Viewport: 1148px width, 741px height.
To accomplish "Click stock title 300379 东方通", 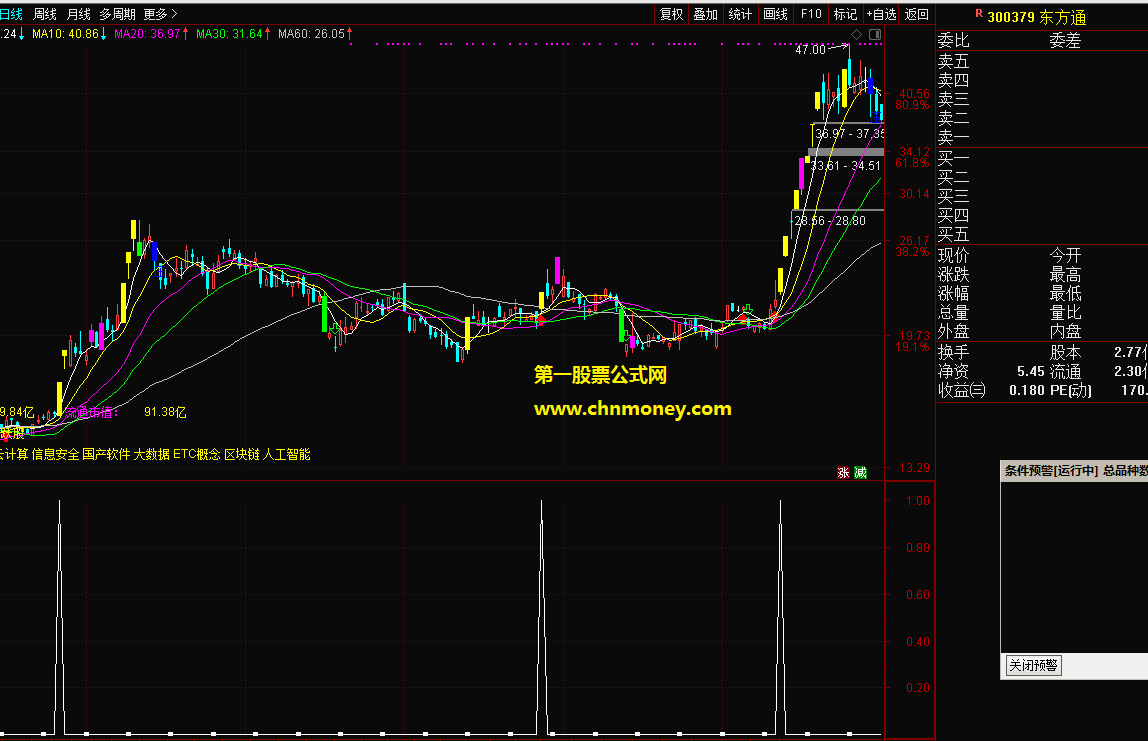I will 1036,17.
